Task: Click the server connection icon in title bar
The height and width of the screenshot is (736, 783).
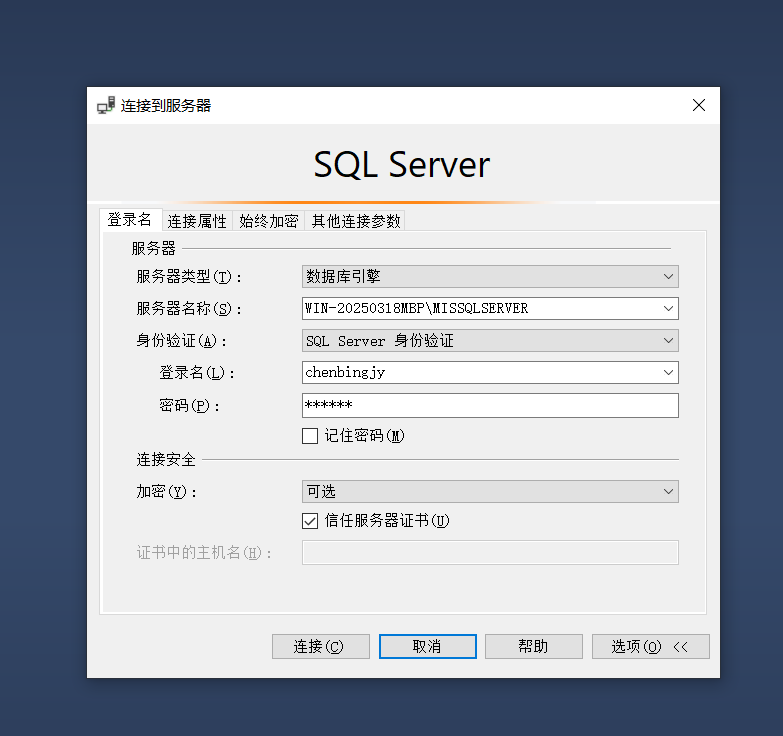Action: 106,105
